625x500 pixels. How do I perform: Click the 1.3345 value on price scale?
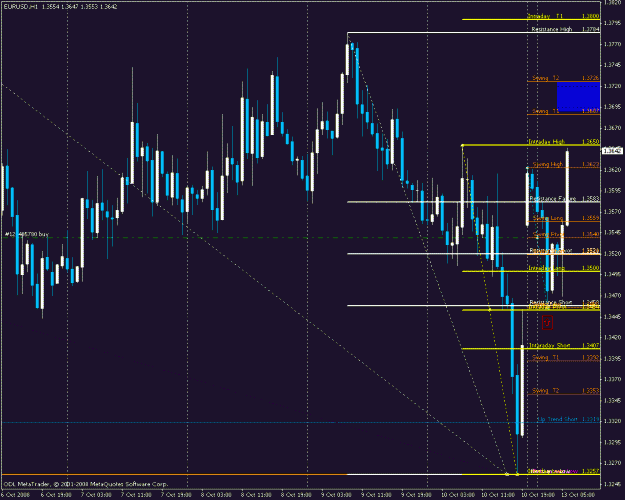(x=612, y=400)
